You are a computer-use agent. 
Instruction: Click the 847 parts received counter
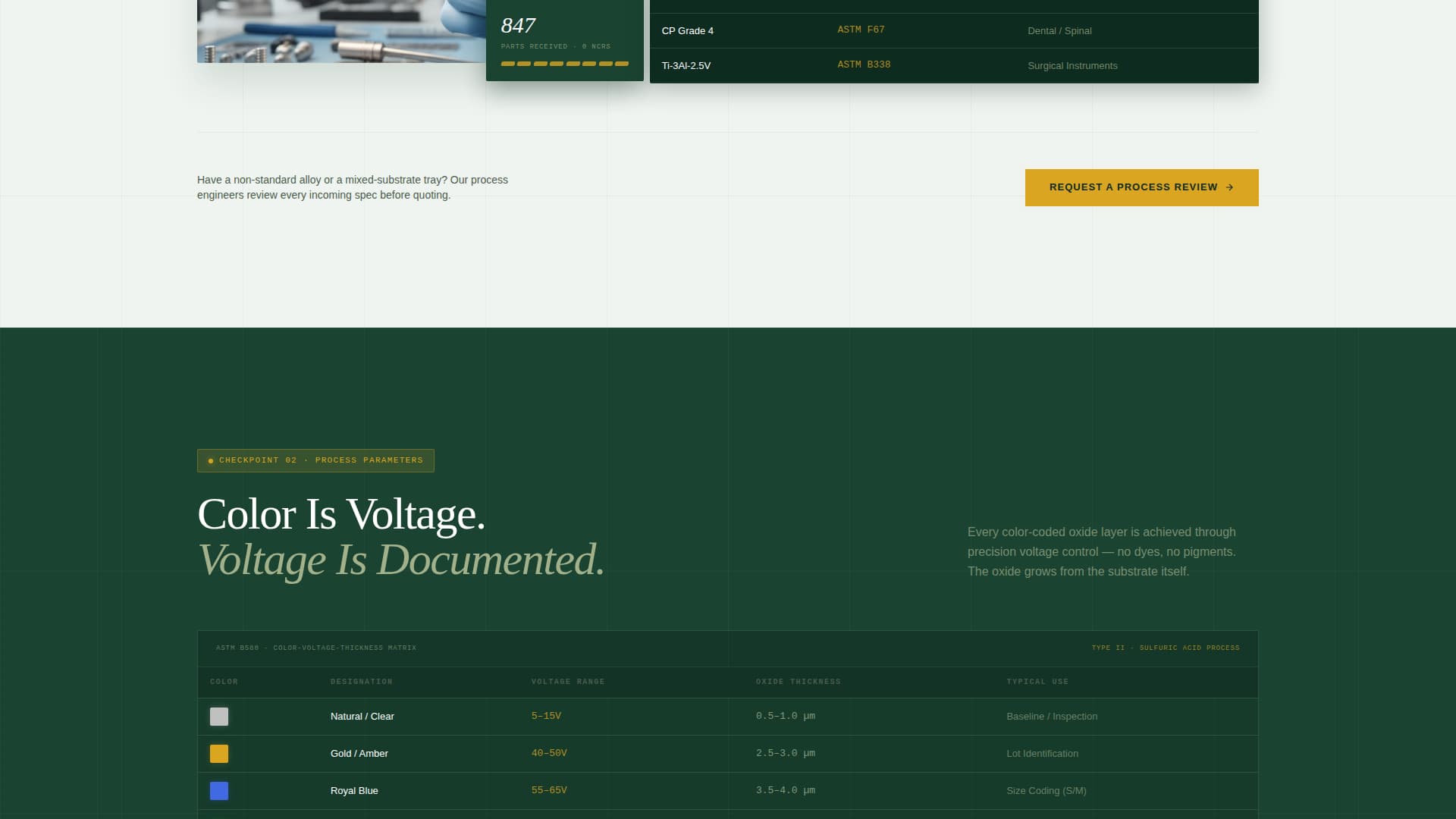point(518,25)
